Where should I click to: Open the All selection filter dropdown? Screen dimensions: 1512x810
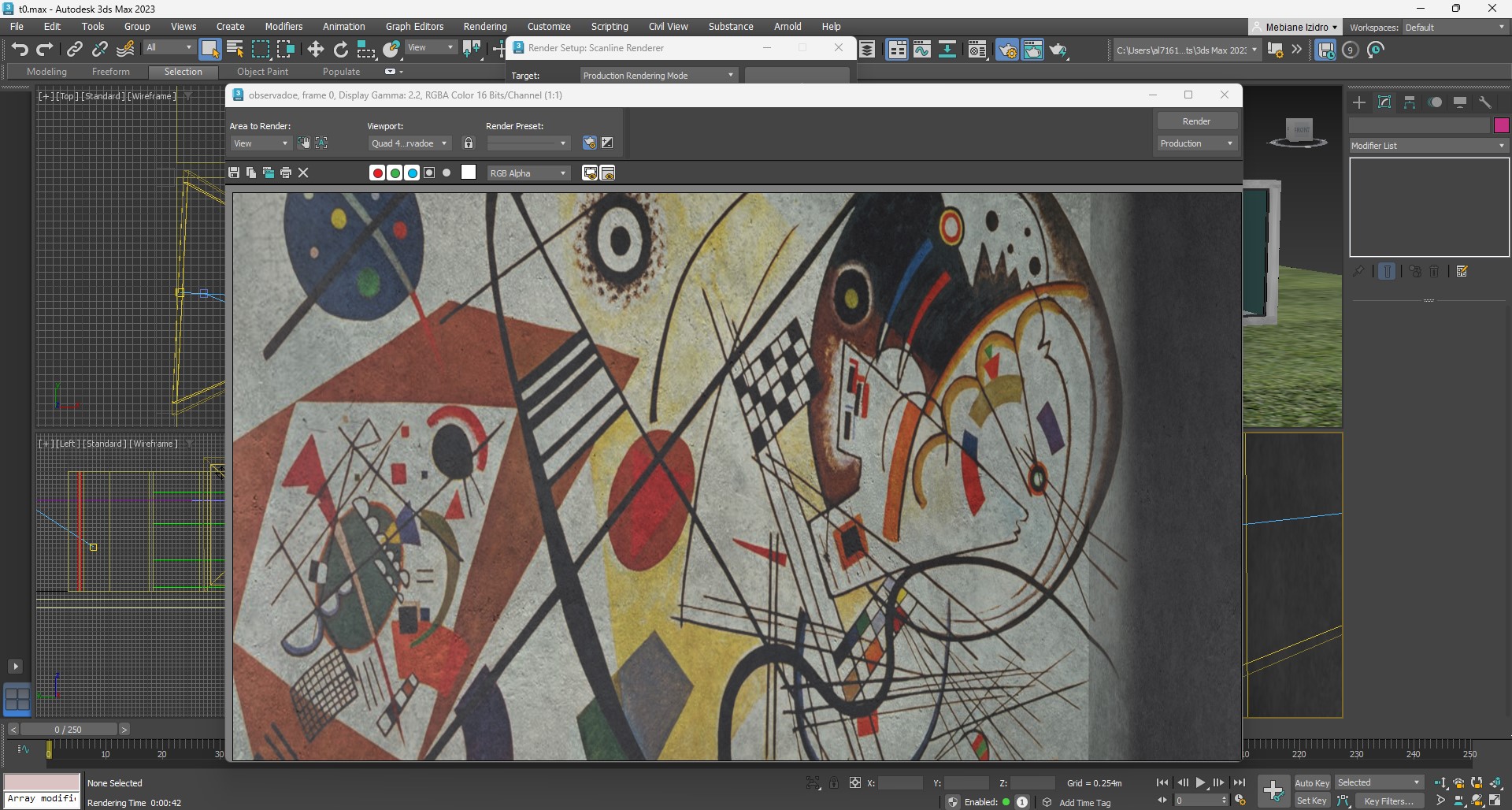click(x=169, y=47)
